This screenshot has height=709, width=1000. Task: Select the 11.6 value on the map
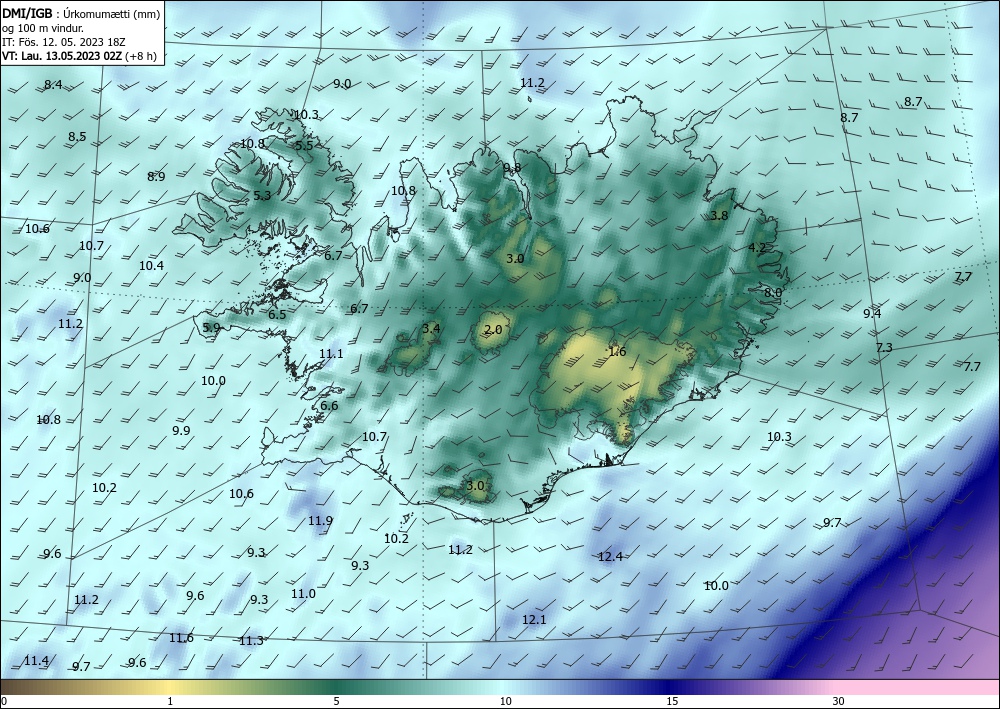click(x=181, y=638)
